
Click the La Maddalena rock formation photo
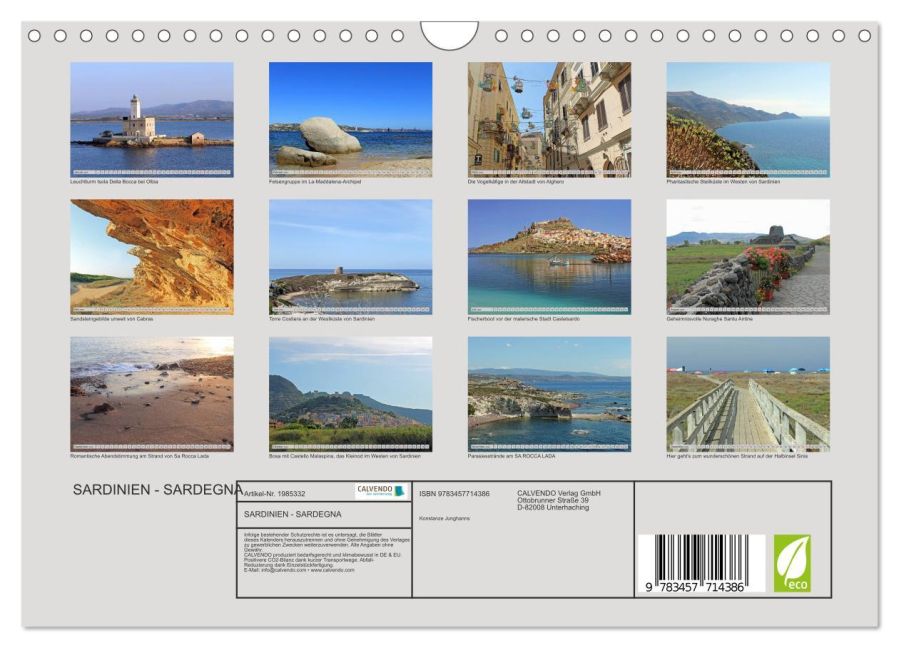350,120
